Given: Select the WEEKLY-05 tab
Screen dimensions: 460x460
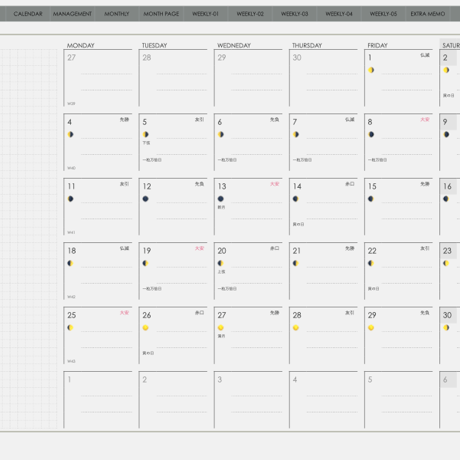Looking at the screenshot, I should pos(383,14).
